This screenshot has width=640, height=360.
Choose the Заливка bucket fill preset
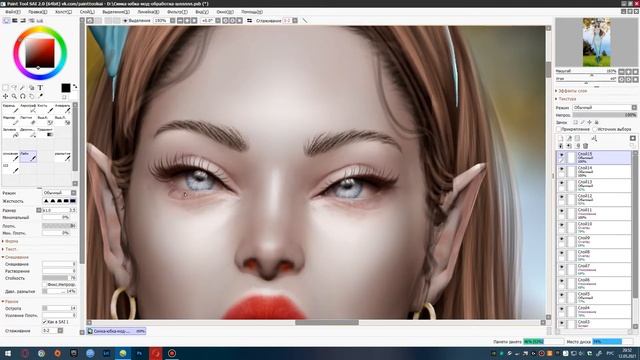tap(11, 132)
